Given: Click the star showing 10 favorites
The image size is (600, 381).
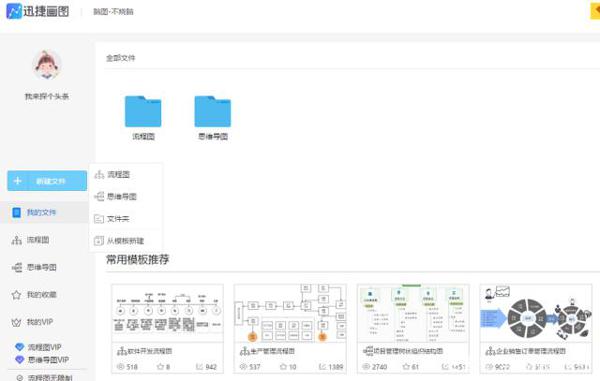Looking at the screenshot, I should (284, 366).
